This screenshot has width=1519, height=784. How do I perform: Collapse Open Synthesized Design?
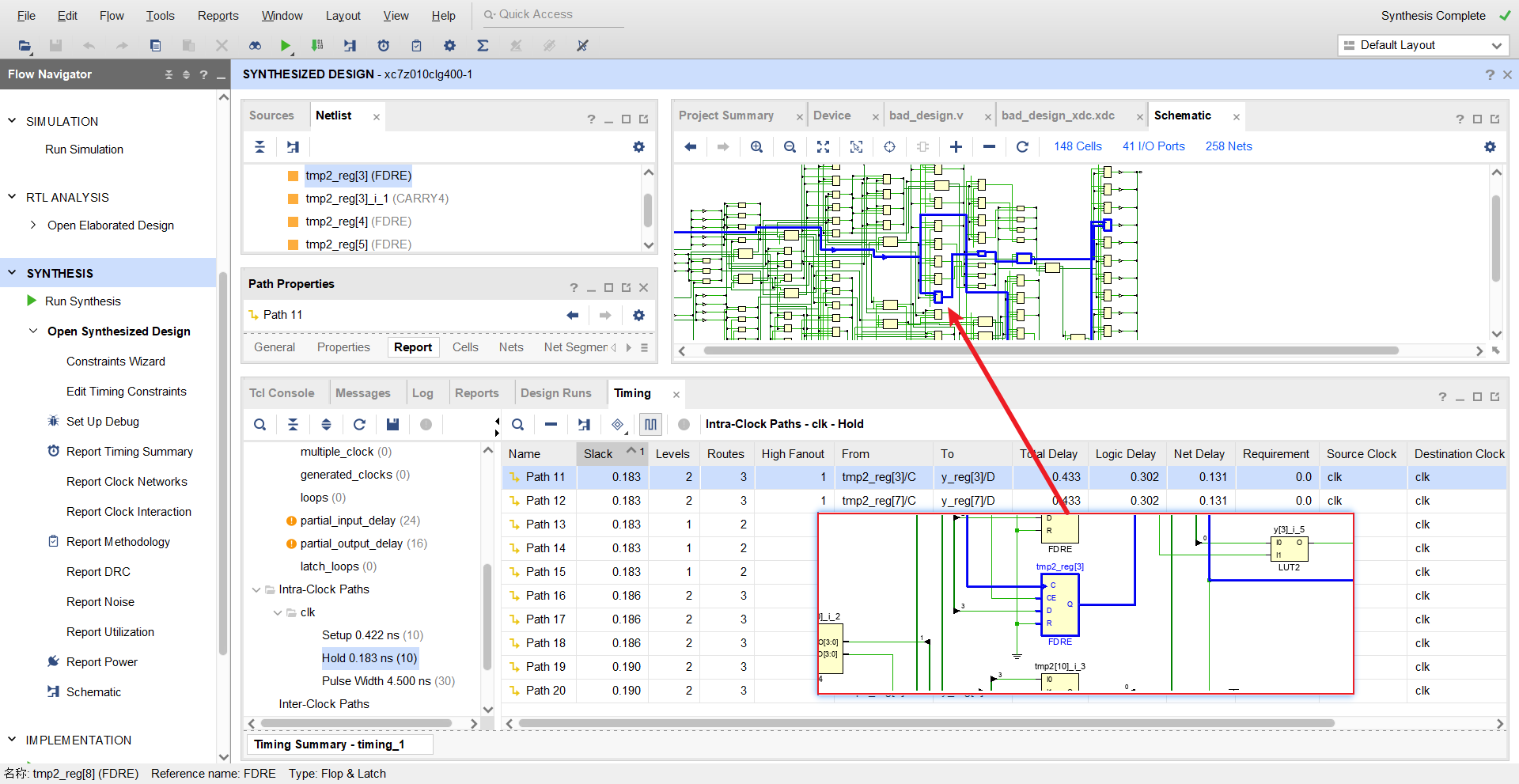pos(32,331)
